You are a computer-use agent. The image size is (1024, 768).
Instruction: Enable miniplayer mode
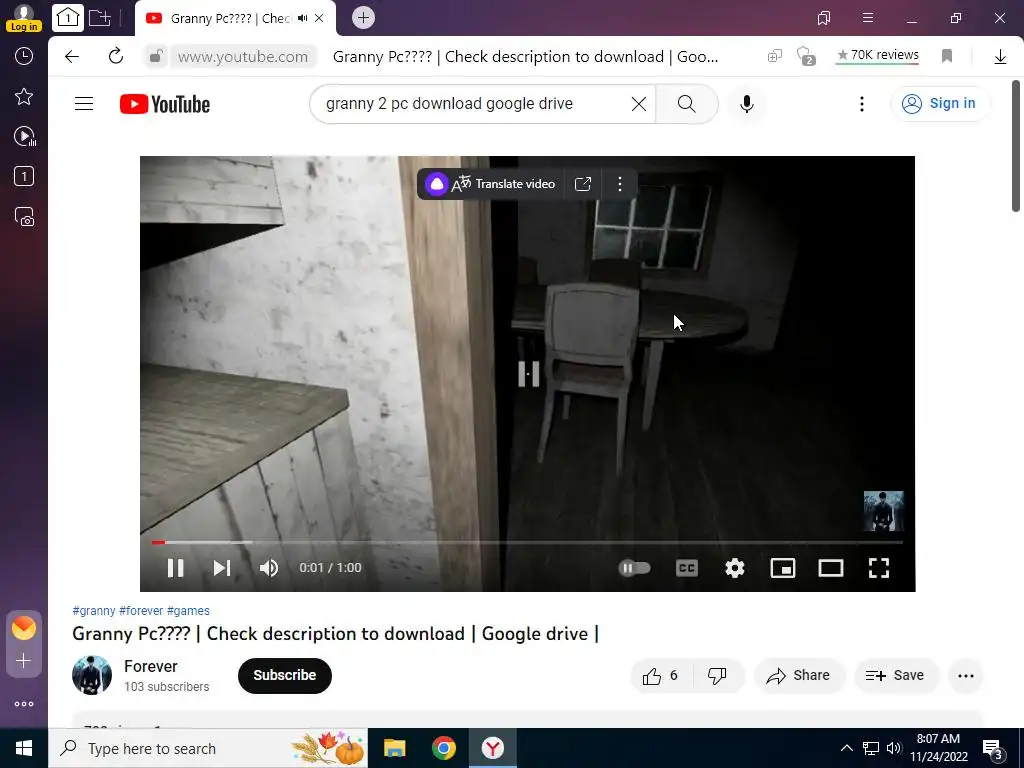[783, 568]
